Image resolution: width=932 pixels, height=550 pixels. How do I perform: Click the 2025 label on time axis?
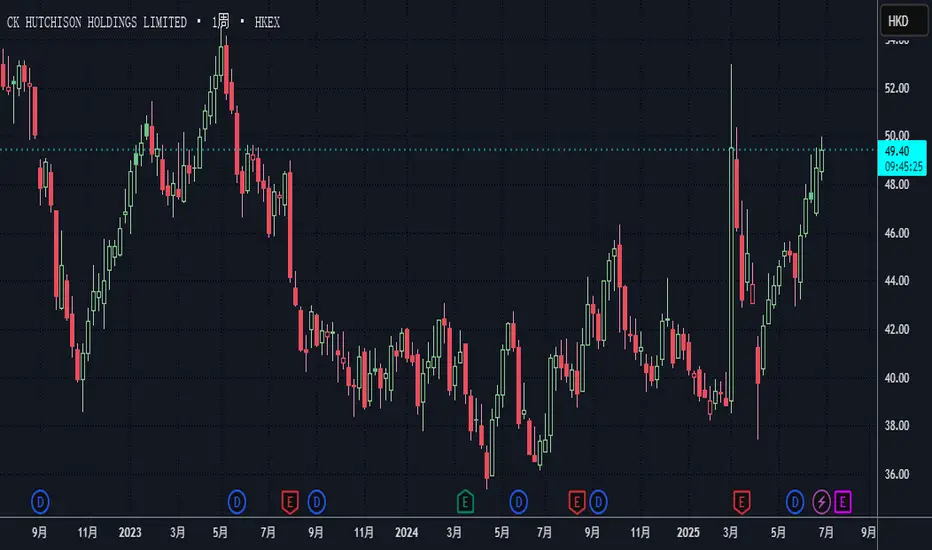tap(688, 532)
